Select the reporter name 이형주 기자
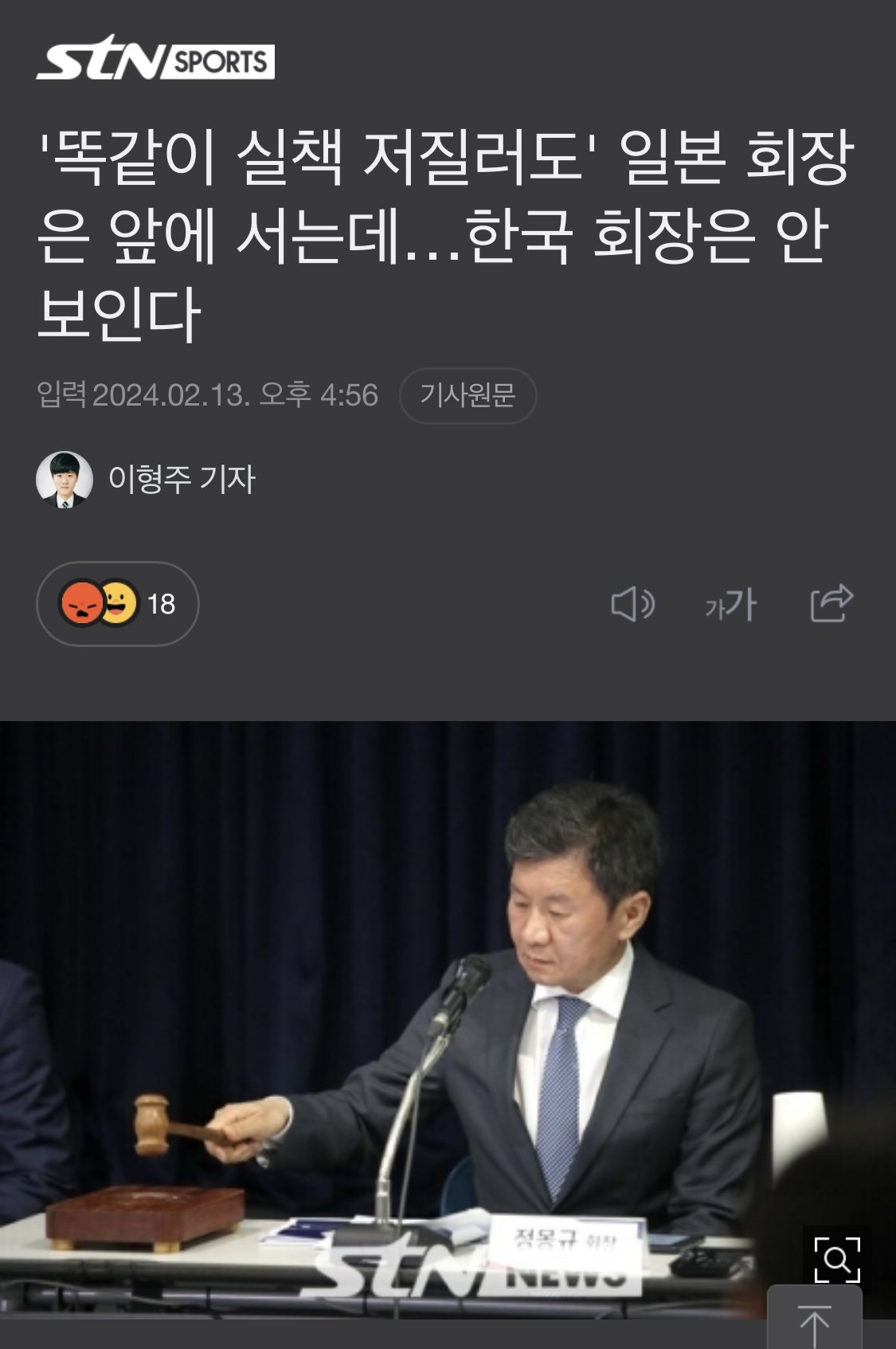The width and height of the screenshot is (896, 1349). 182,479
